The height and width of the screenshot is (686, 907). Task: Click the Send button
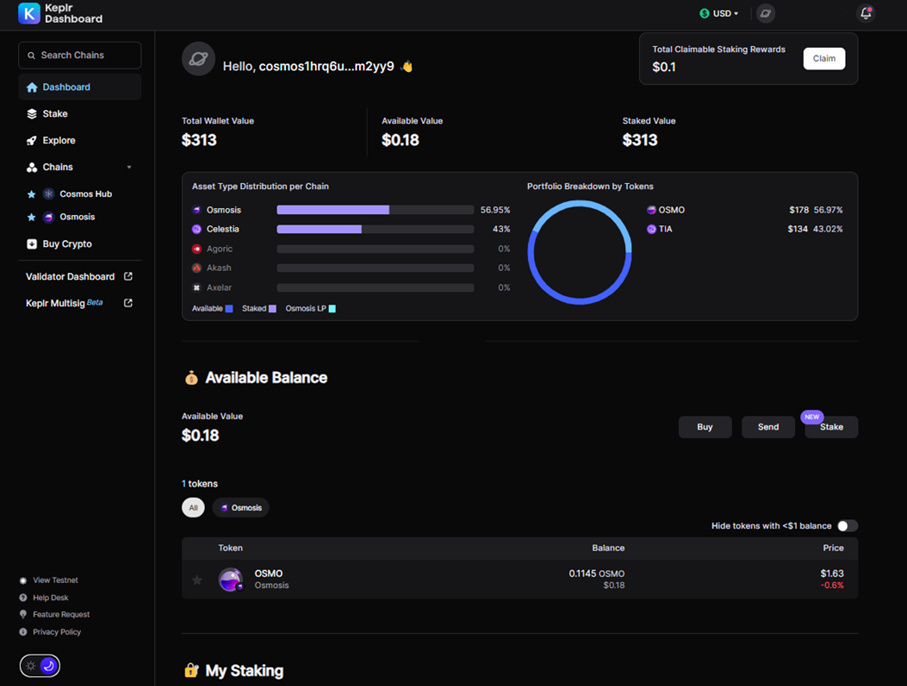[768, 427]
